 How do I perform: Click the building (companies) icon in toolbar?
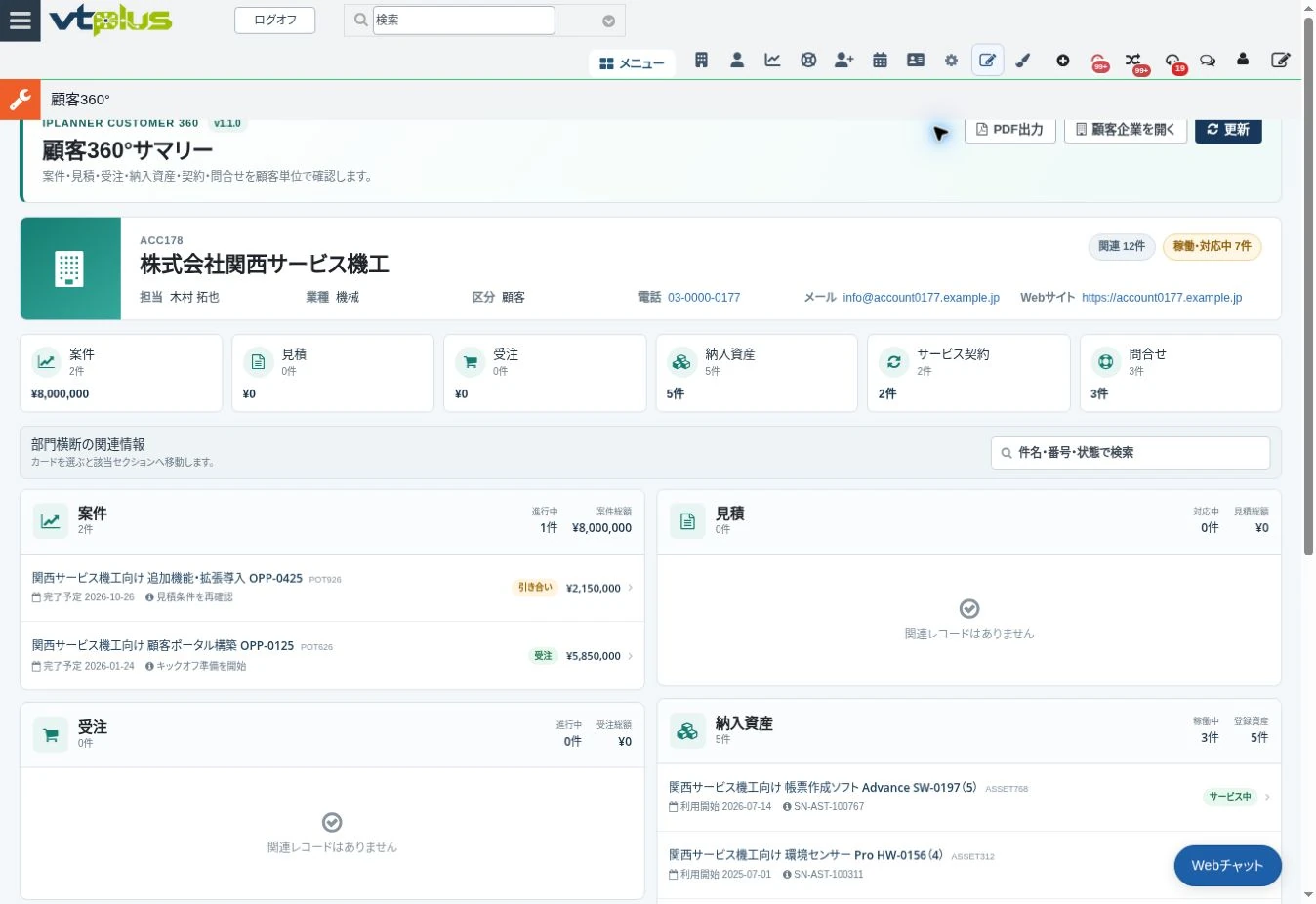click(701, 61)
